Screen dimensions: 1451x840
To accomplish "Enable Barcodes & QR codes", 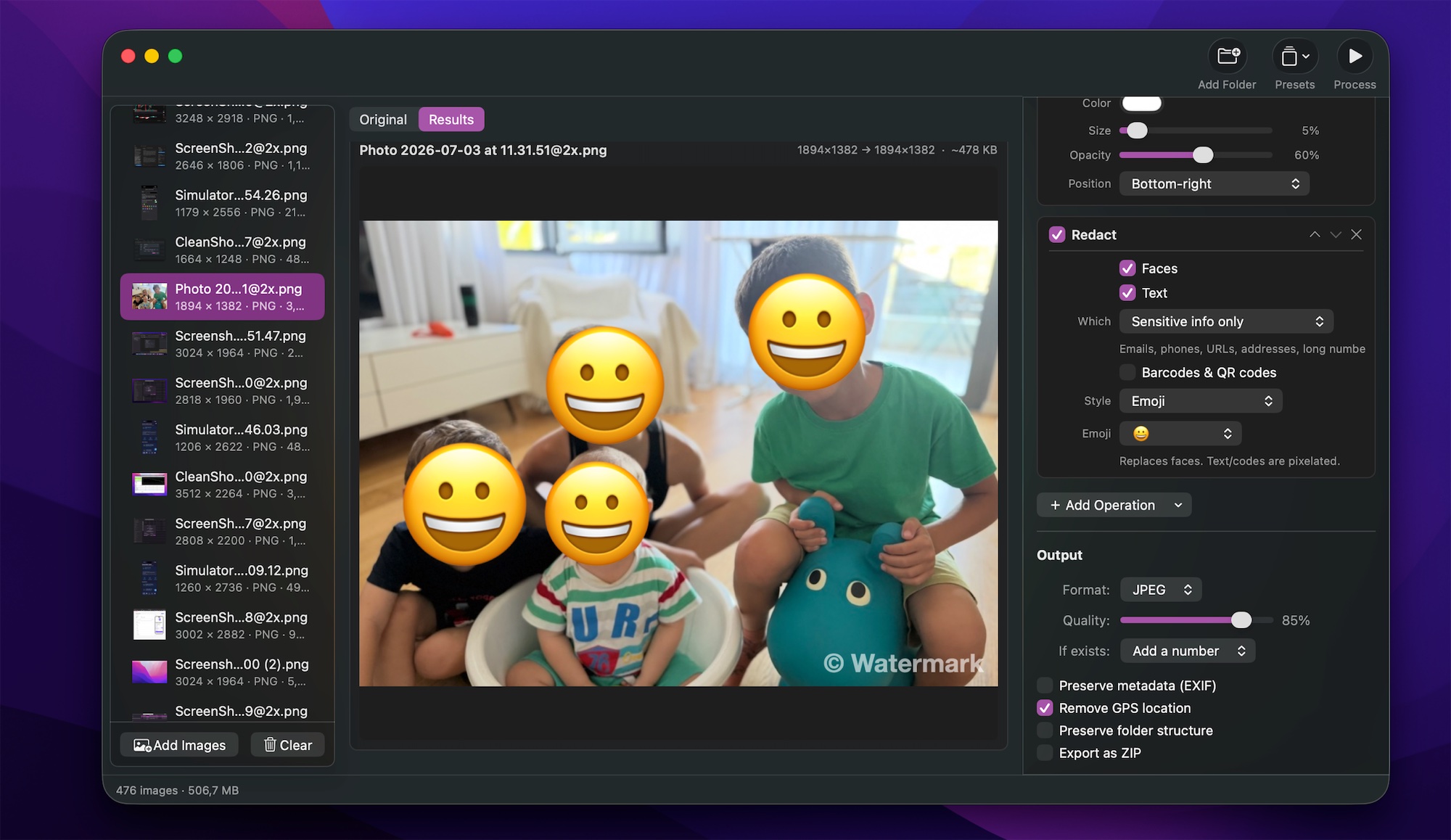I will [x=1127, y=372].
